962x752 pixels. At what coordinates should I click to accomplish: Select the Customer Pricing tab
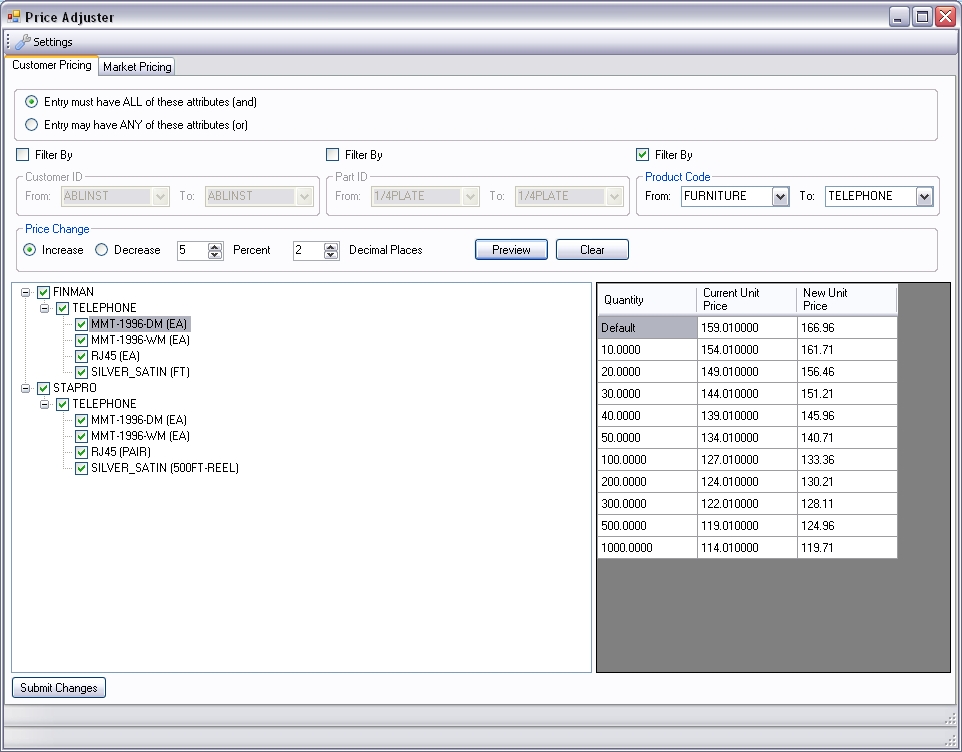click(52, 65)
